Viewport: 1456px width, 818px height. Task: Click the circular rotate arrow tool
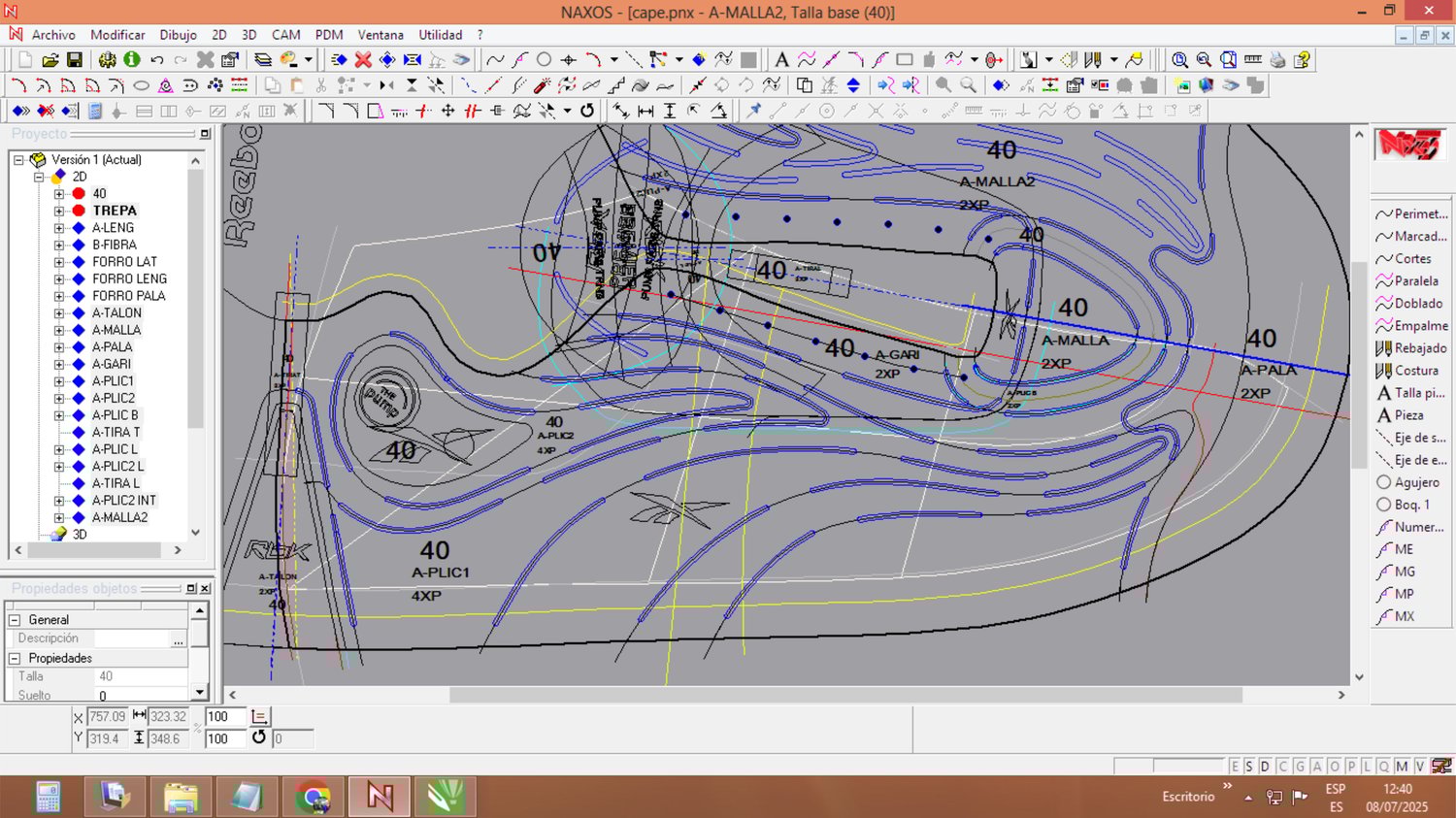tap(587, 111)
